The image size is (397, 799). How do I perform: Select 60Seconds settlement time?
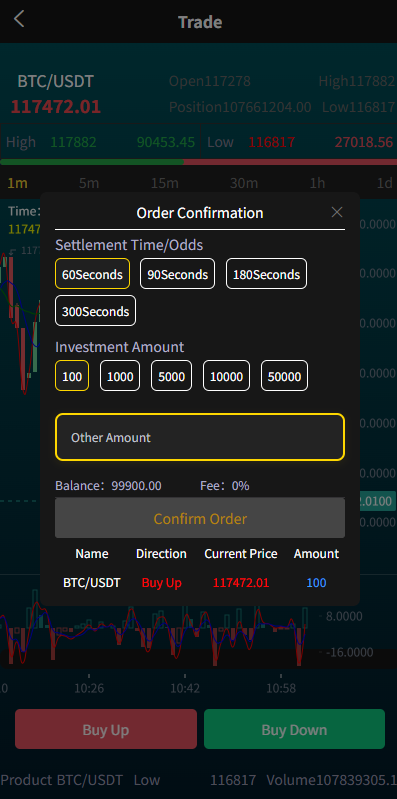point(92,274)
